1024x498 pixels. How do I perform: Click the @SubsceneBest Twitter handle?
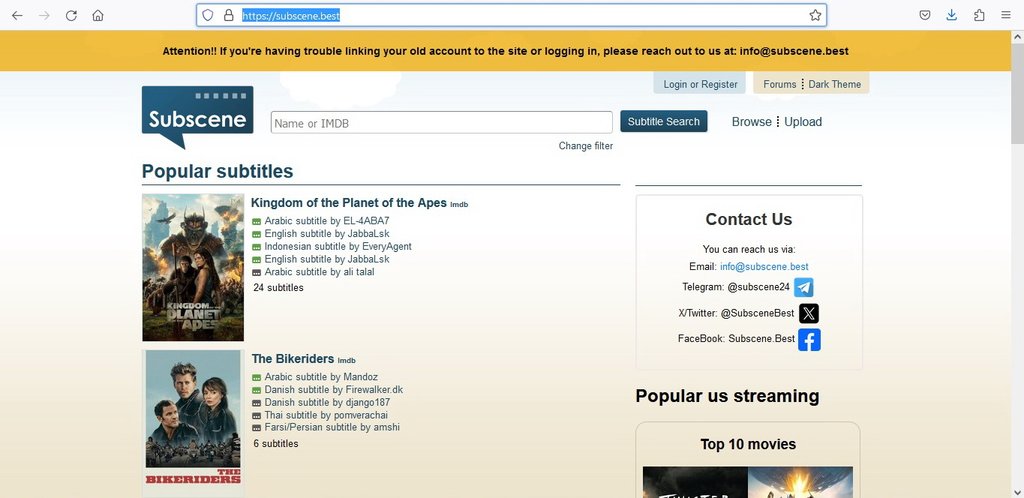[x=758, y=313]
